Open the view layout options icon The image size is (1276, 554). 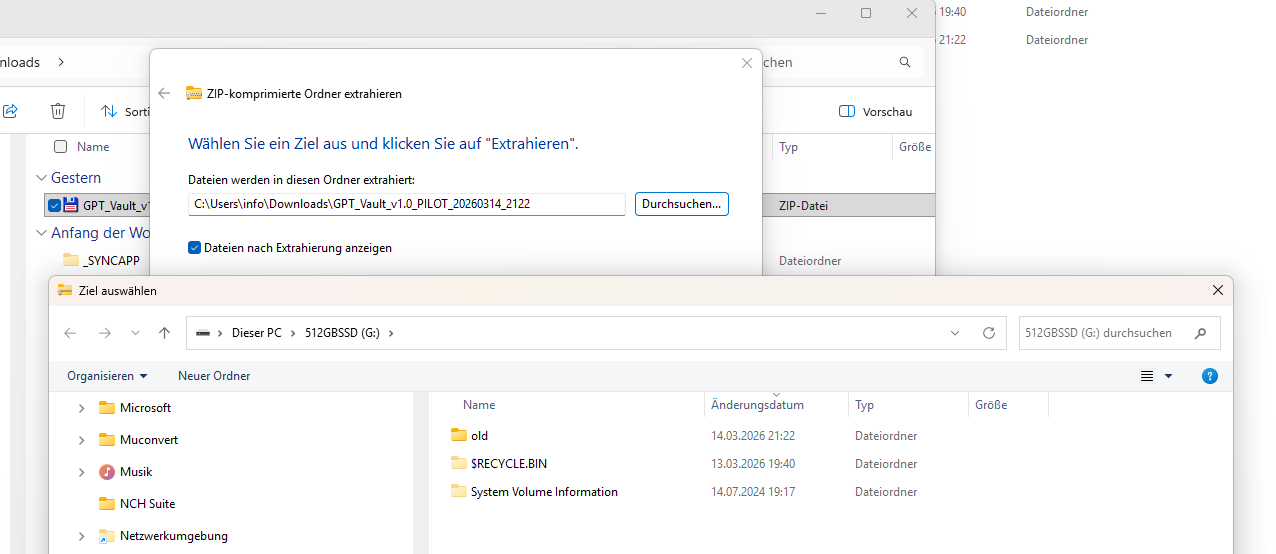(1148, 376)
